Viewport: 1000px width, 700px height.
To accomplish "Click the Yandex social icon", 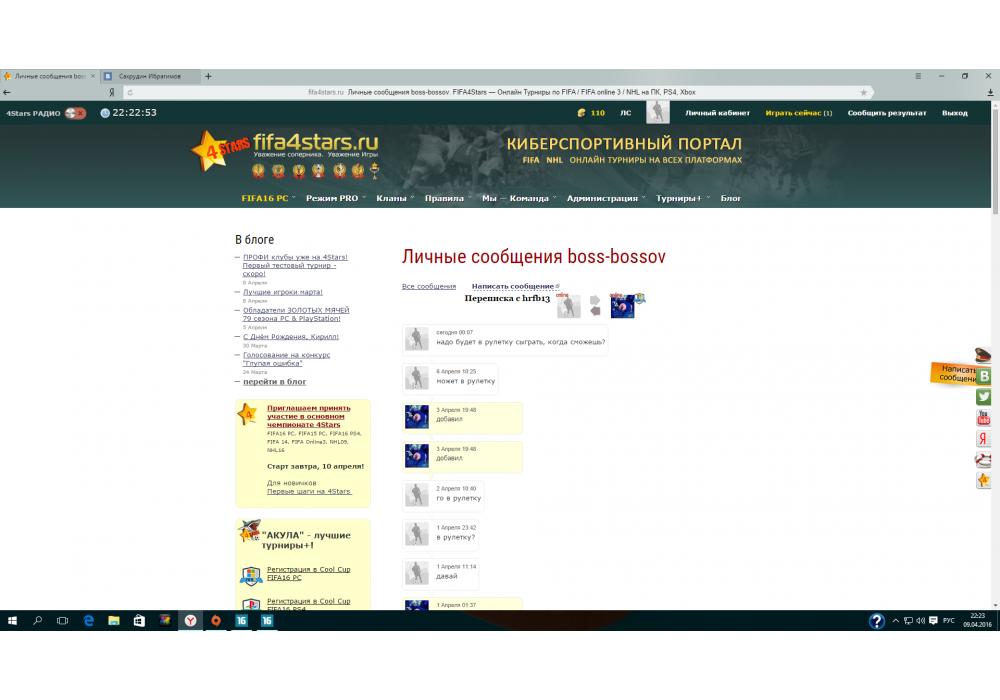I will tap(984, 439).
